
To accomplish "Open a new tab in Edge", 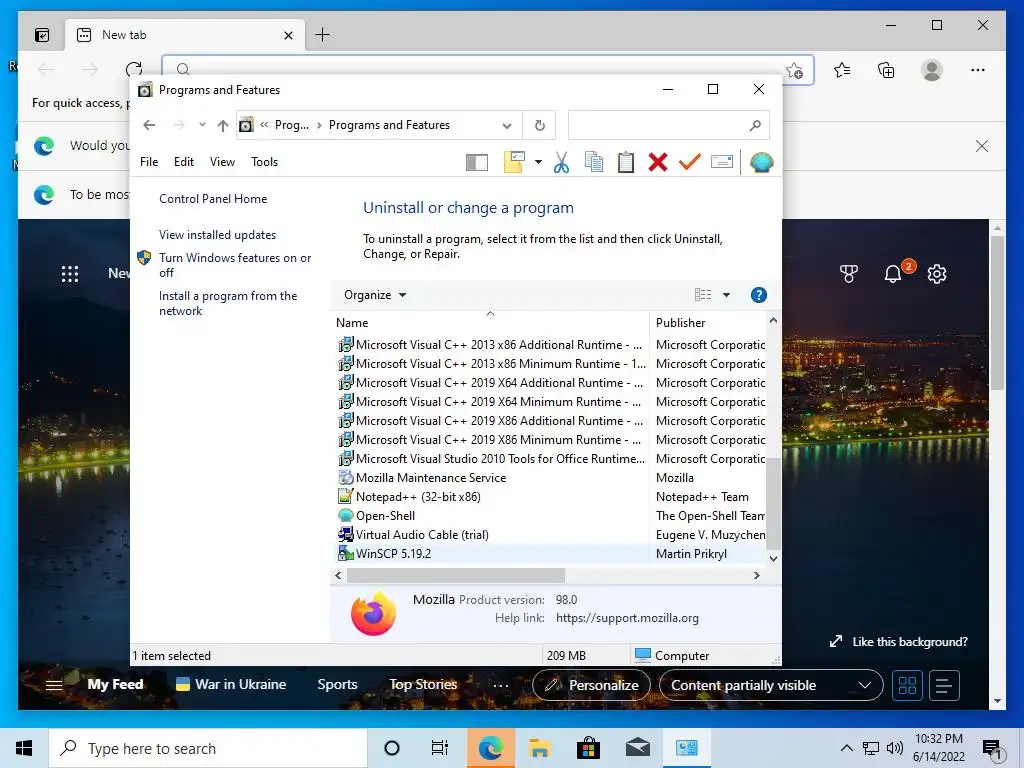I will tap(322, 35).
